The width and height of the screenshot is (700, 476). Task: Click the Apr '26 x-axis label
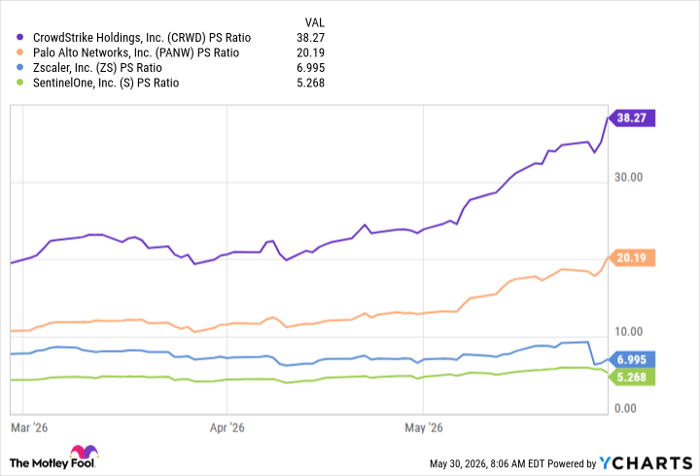227,428
